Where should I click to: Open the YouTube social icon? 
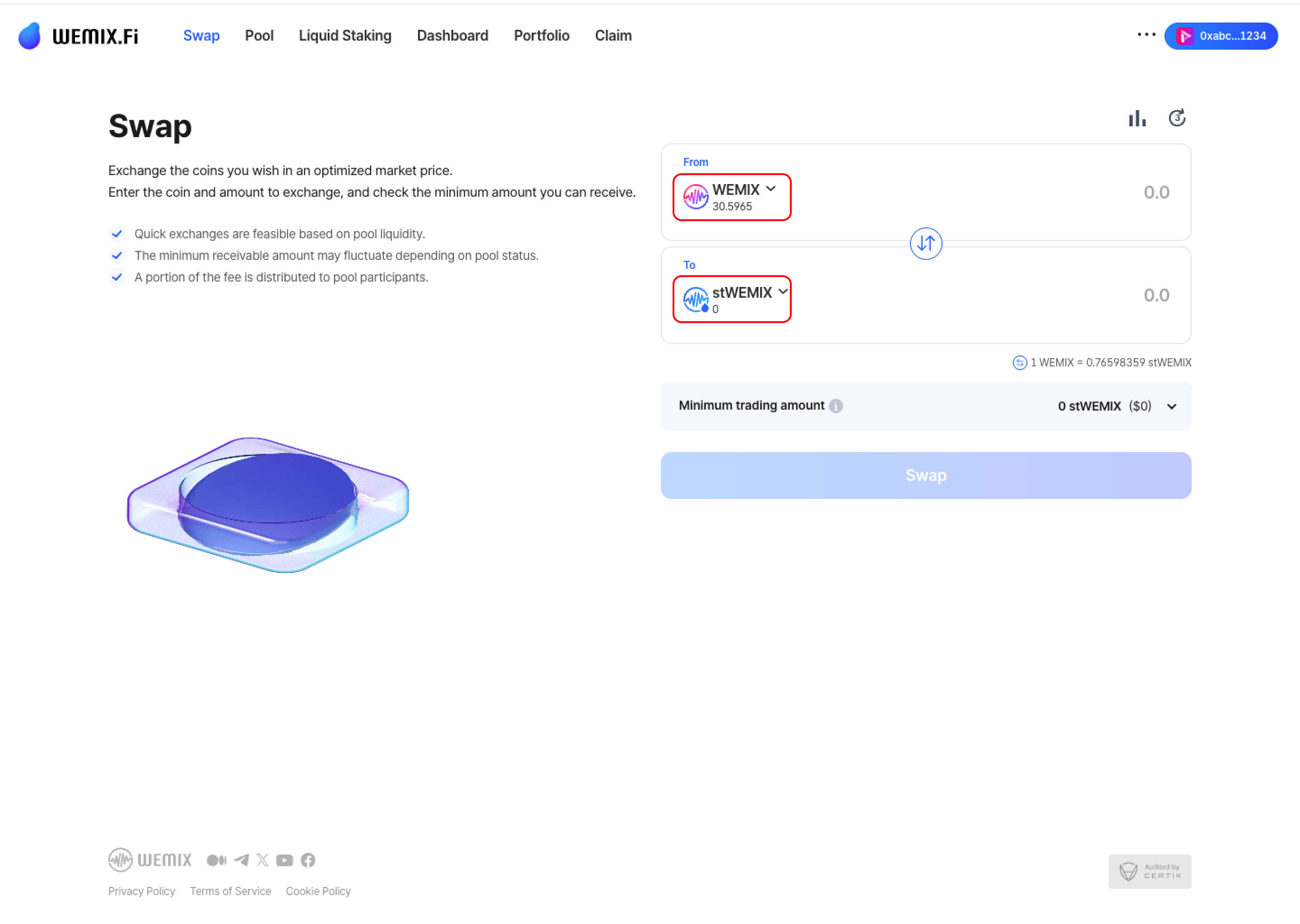tap(284, 859)
